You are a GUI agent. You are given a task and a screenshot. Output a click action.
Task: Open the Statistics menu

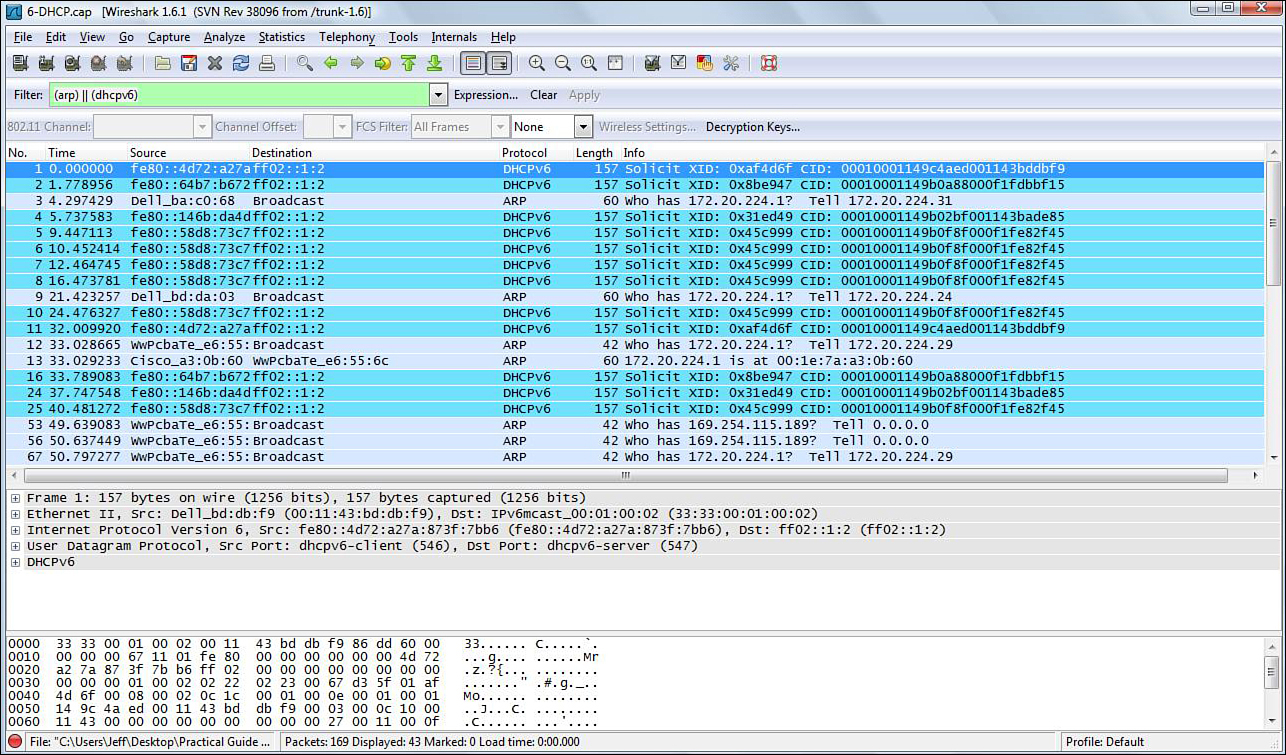pos(282,37)
